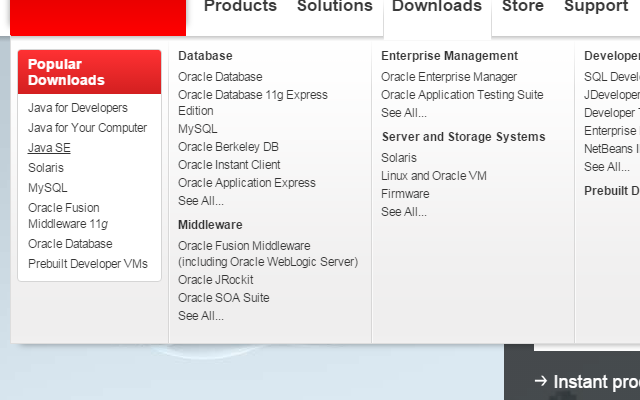Open Oracle Database in Database section
This screenshot has height=400, width=640.
coord(220,77)
